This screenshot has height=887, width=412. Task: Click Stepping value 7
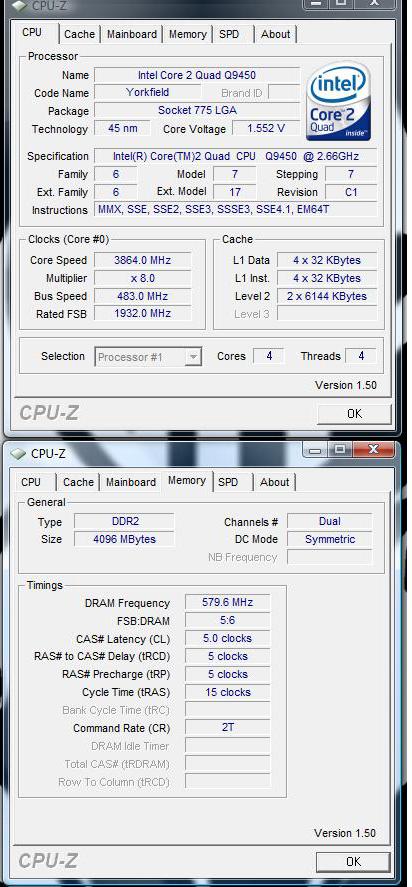pyautogui.click(x=351, y=174)
